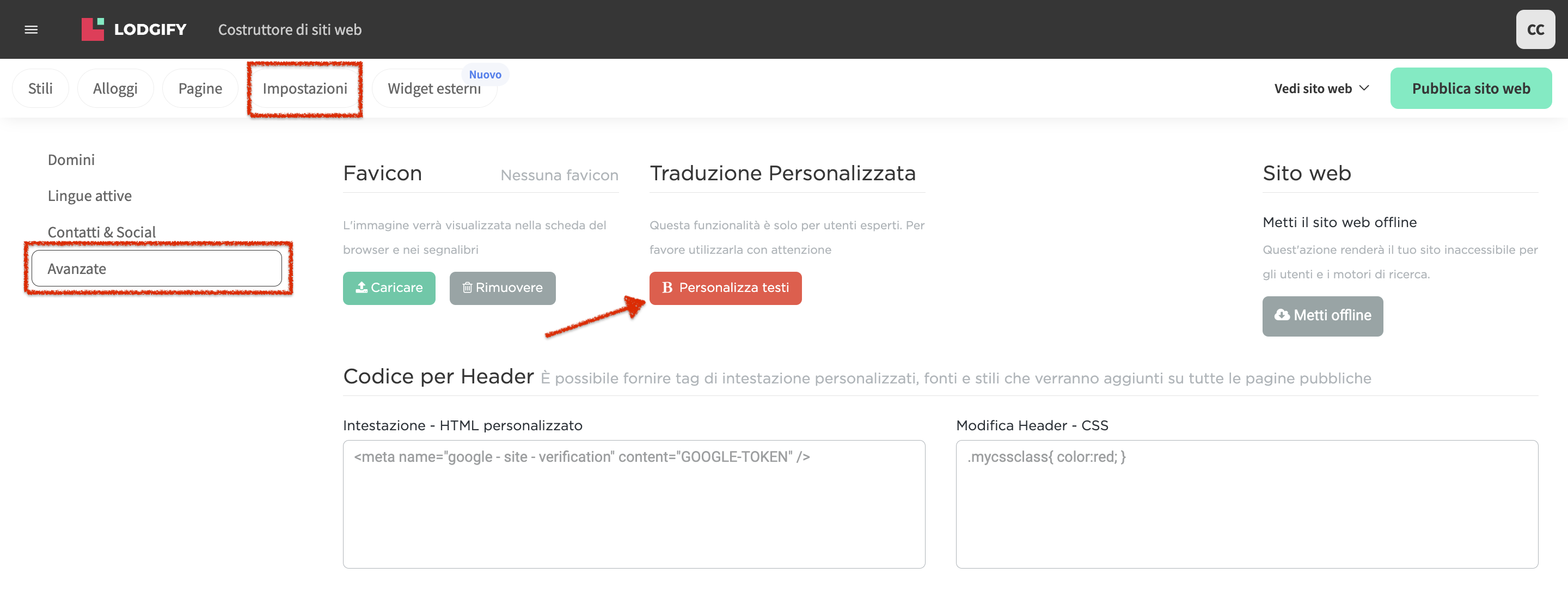Image resolution: width=1568 pixels, height=598 pixels.
Task: Focus the Intestazione HTML personalizzato field
Action: click(634, 504)
